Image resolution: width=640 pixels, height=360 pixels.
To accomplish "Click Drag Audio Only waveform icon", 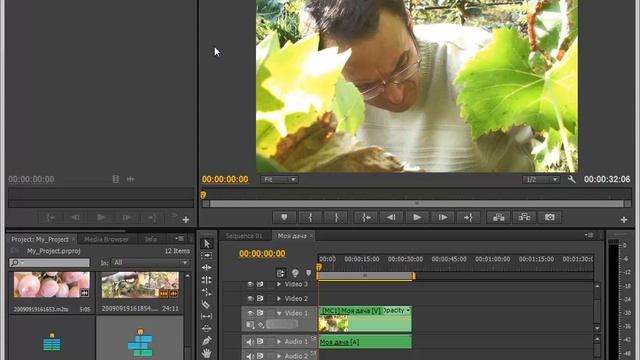I will pos(131,179).
